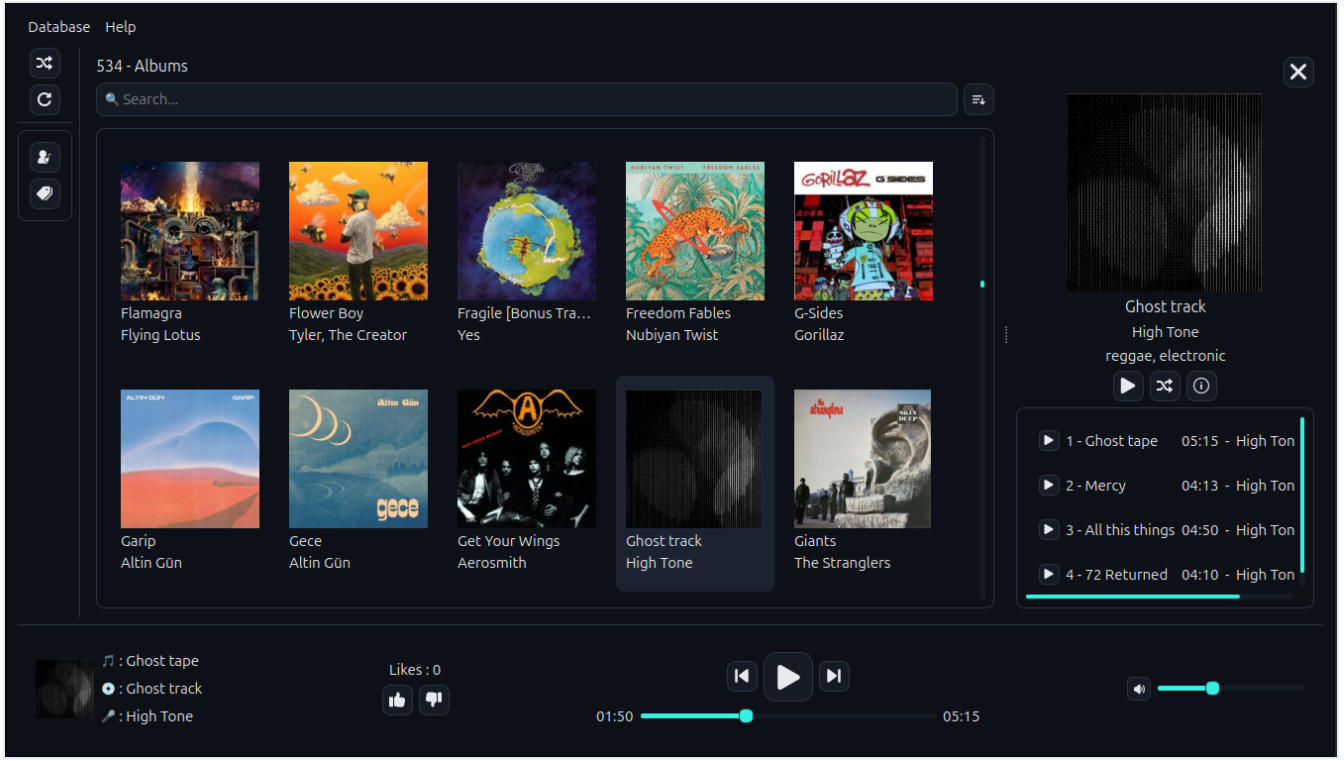
Task: Select the Fragile album cover
Action: click(527, 231)
